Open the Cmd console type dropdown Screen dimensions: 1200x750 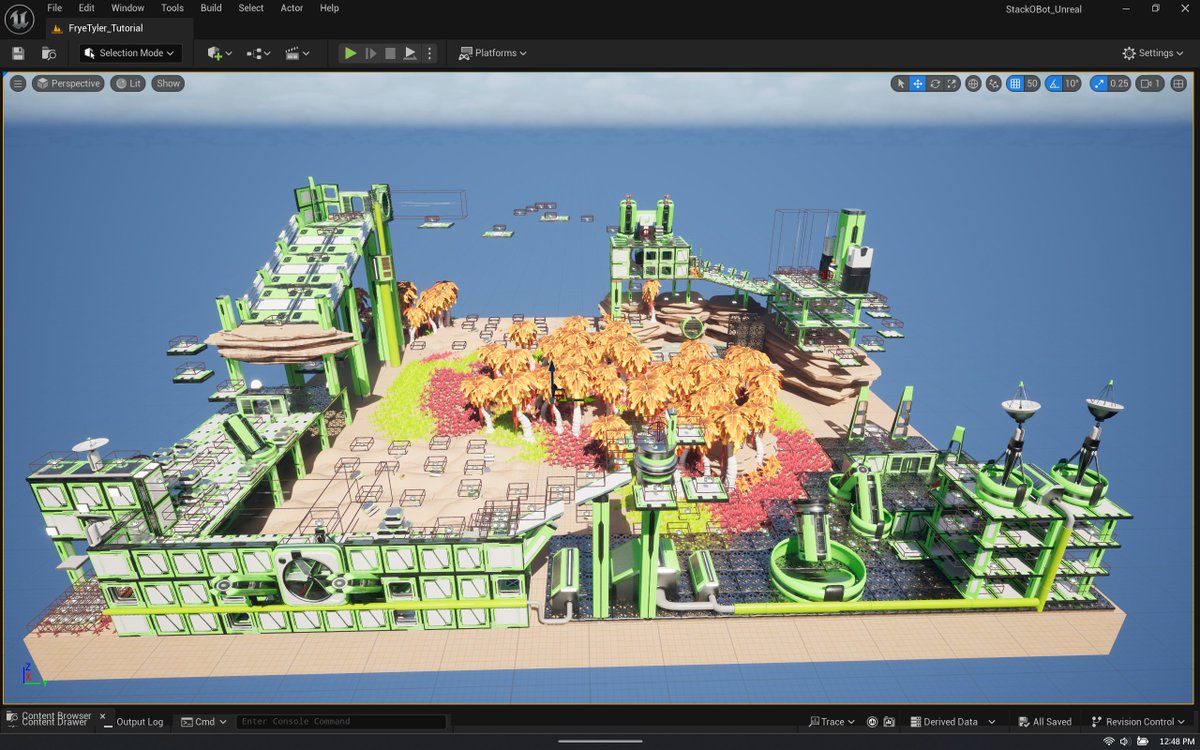point(204,722)
